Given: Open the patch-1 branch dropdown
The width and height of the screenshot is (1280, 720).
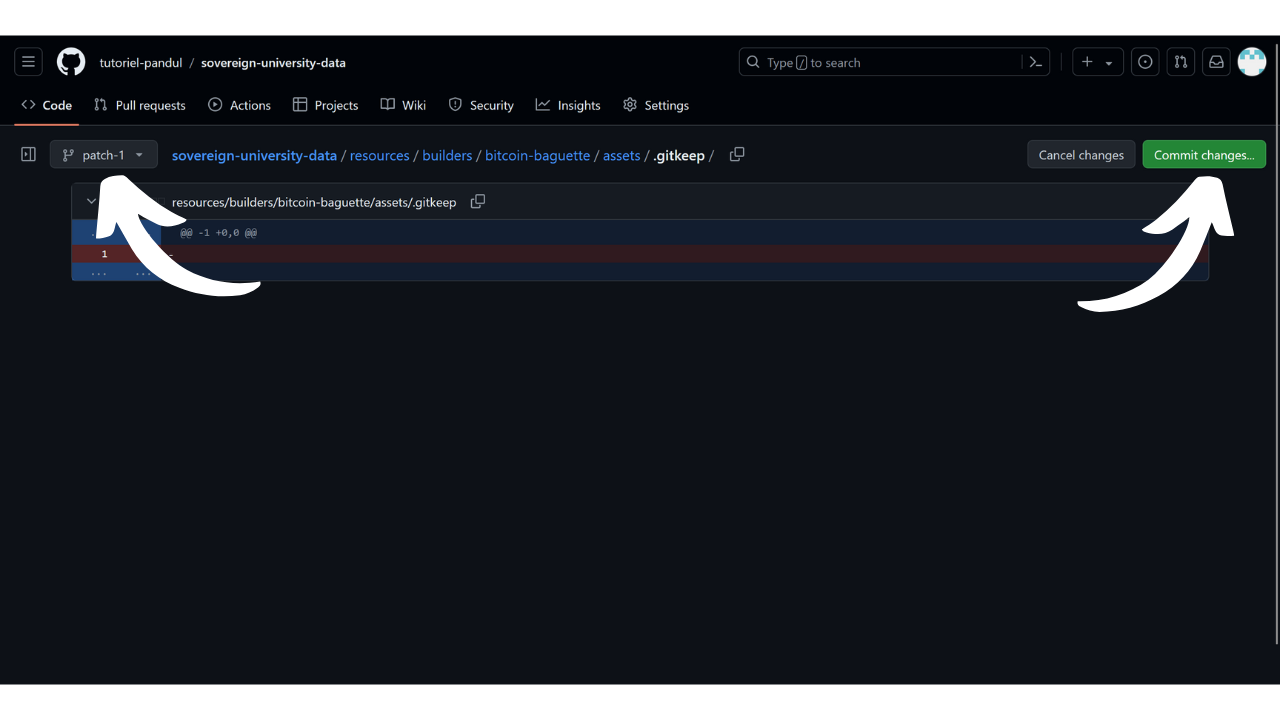Looking at the screenshot, I should click(104, 155).
